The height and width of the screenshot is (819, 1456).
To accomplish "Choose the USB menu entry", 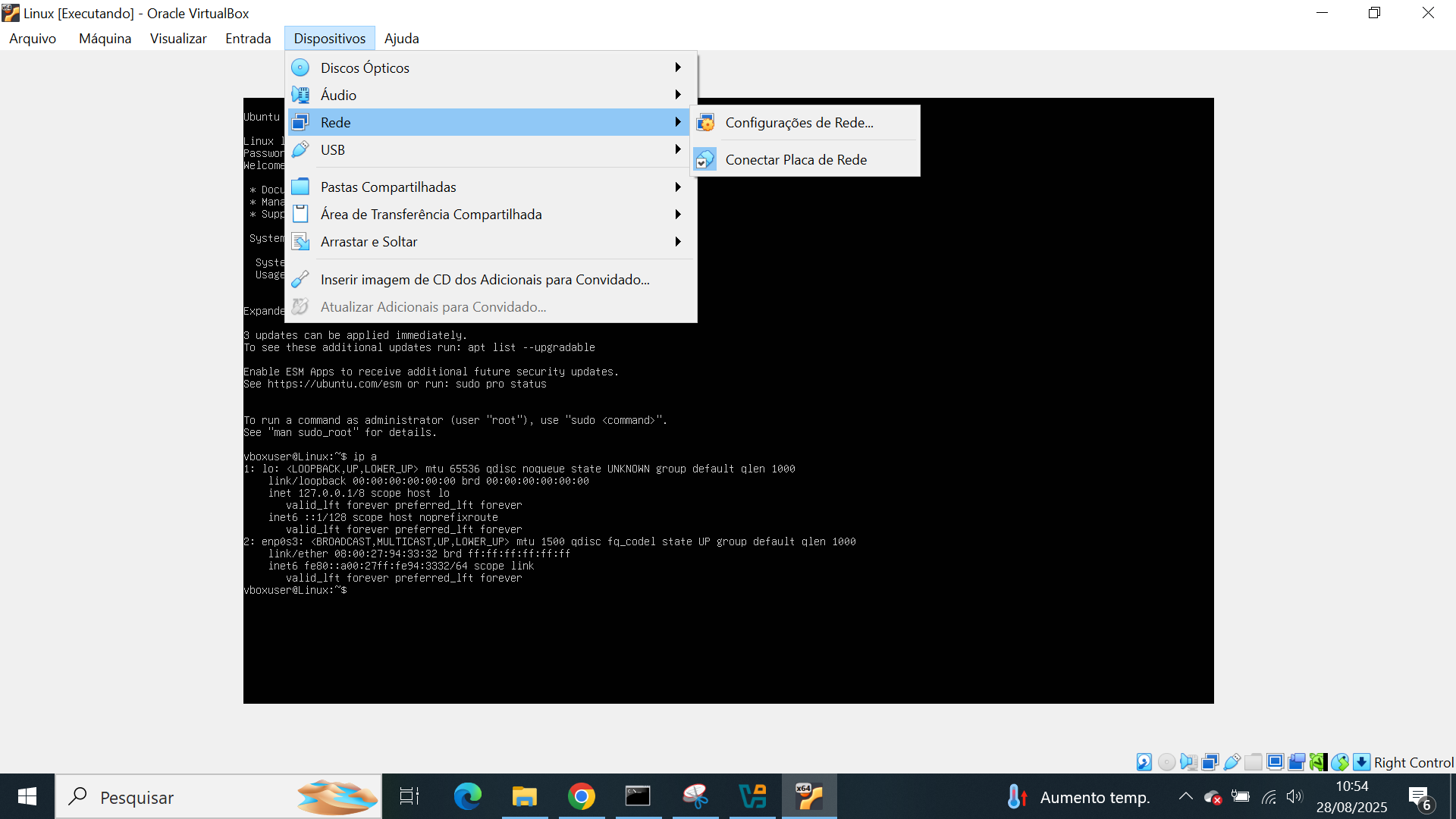I will (491, 149).
